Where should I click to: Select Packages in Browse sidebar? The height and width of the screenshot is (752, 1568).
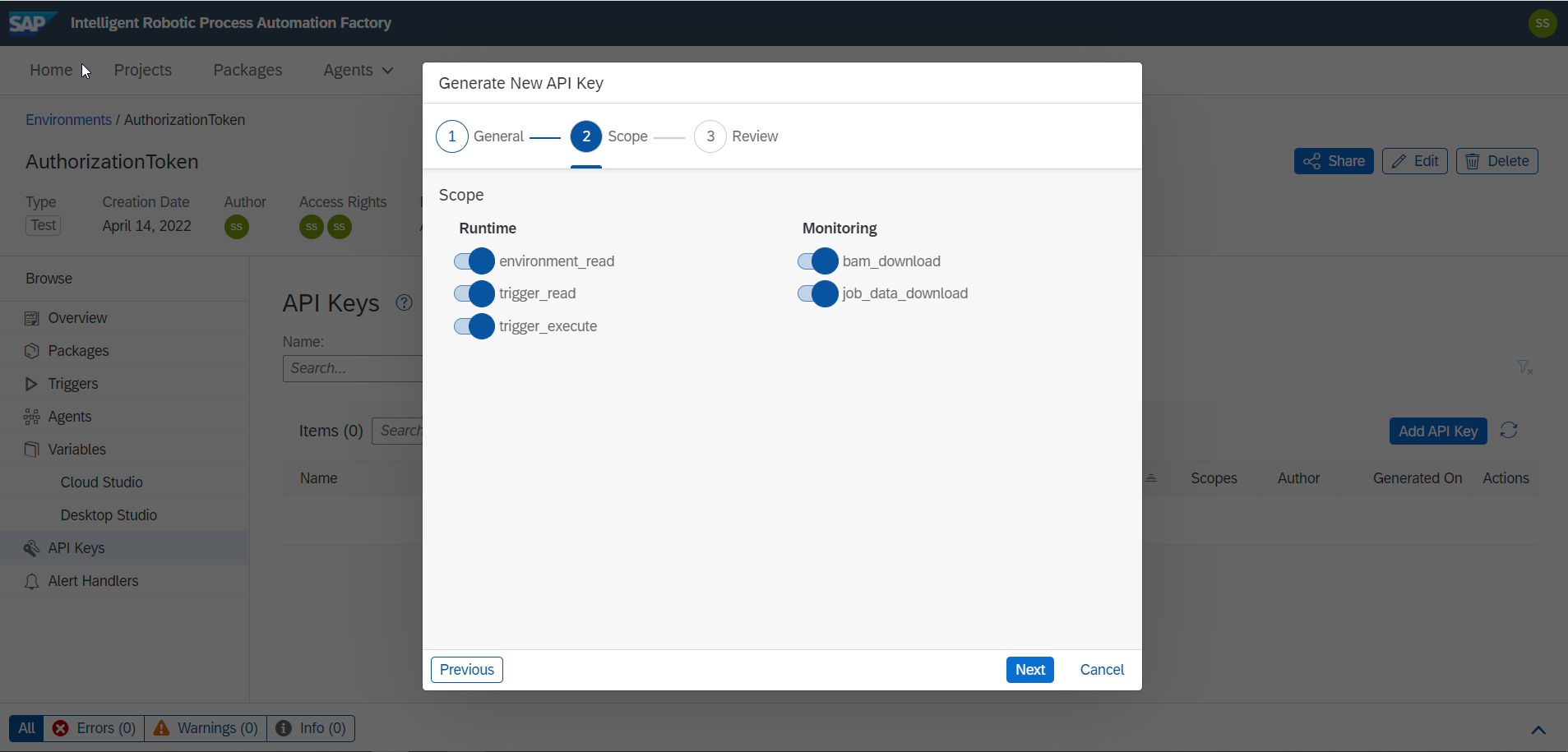tap(124, 351)
